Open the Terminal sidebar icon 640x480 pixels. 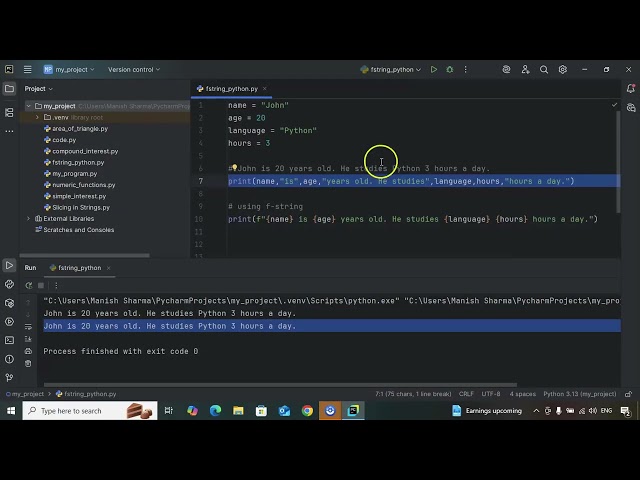tap(9, 340)
